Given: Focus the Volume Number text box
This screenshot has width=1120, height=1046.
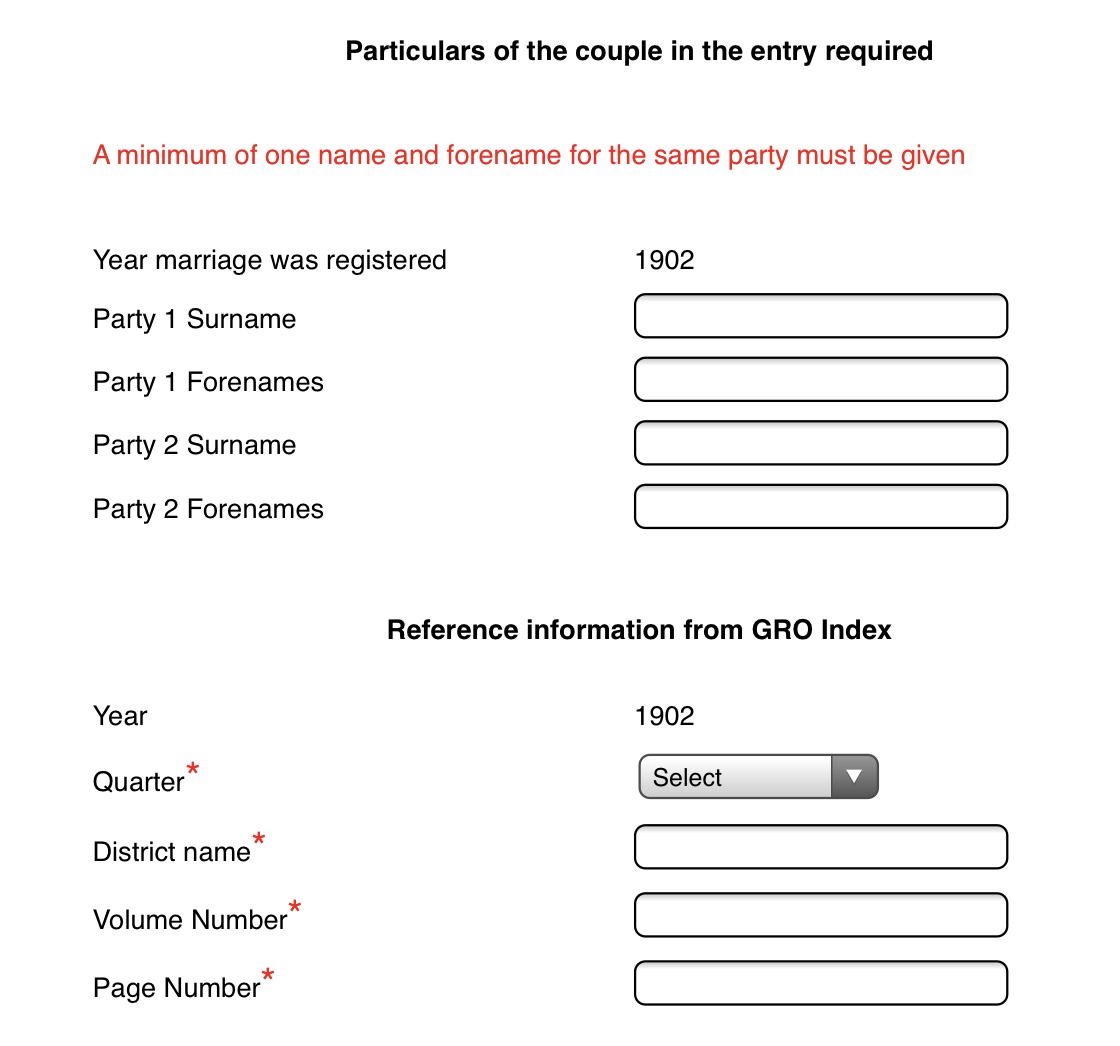Looking at the screenshot, I should click(x=820, y=915).
